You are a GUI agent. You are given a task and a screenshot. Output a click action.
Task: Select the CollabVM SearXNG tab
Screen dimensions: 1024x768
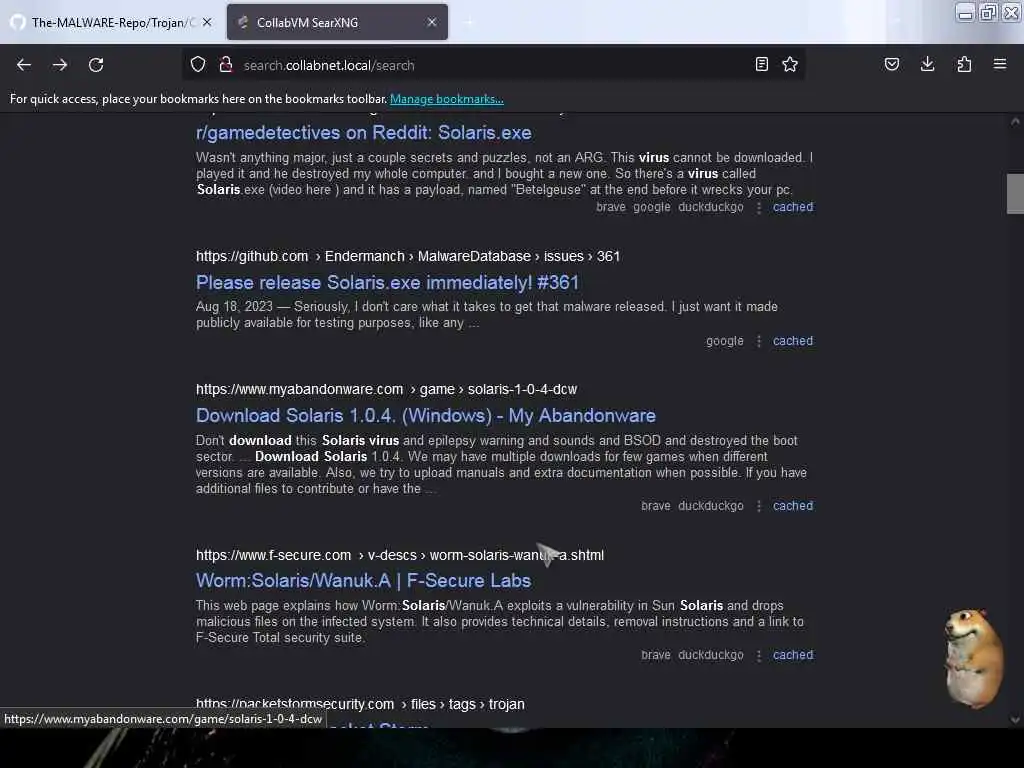[x=337, y=22]
